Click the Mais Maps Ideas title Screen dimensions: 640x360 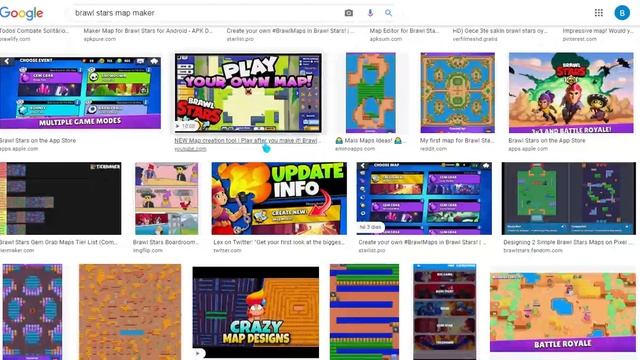[369, 140]
